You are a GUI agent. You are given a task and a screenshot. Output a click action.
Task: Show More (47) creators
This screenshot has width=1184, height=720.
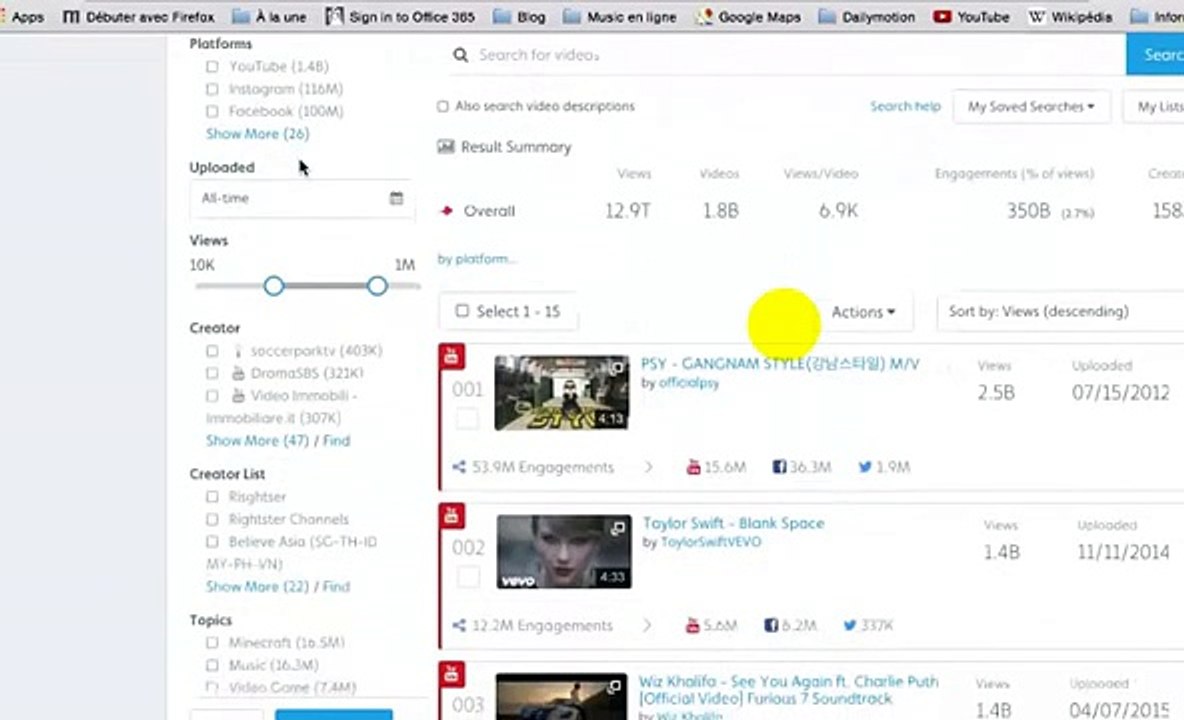tap(257, 441)
